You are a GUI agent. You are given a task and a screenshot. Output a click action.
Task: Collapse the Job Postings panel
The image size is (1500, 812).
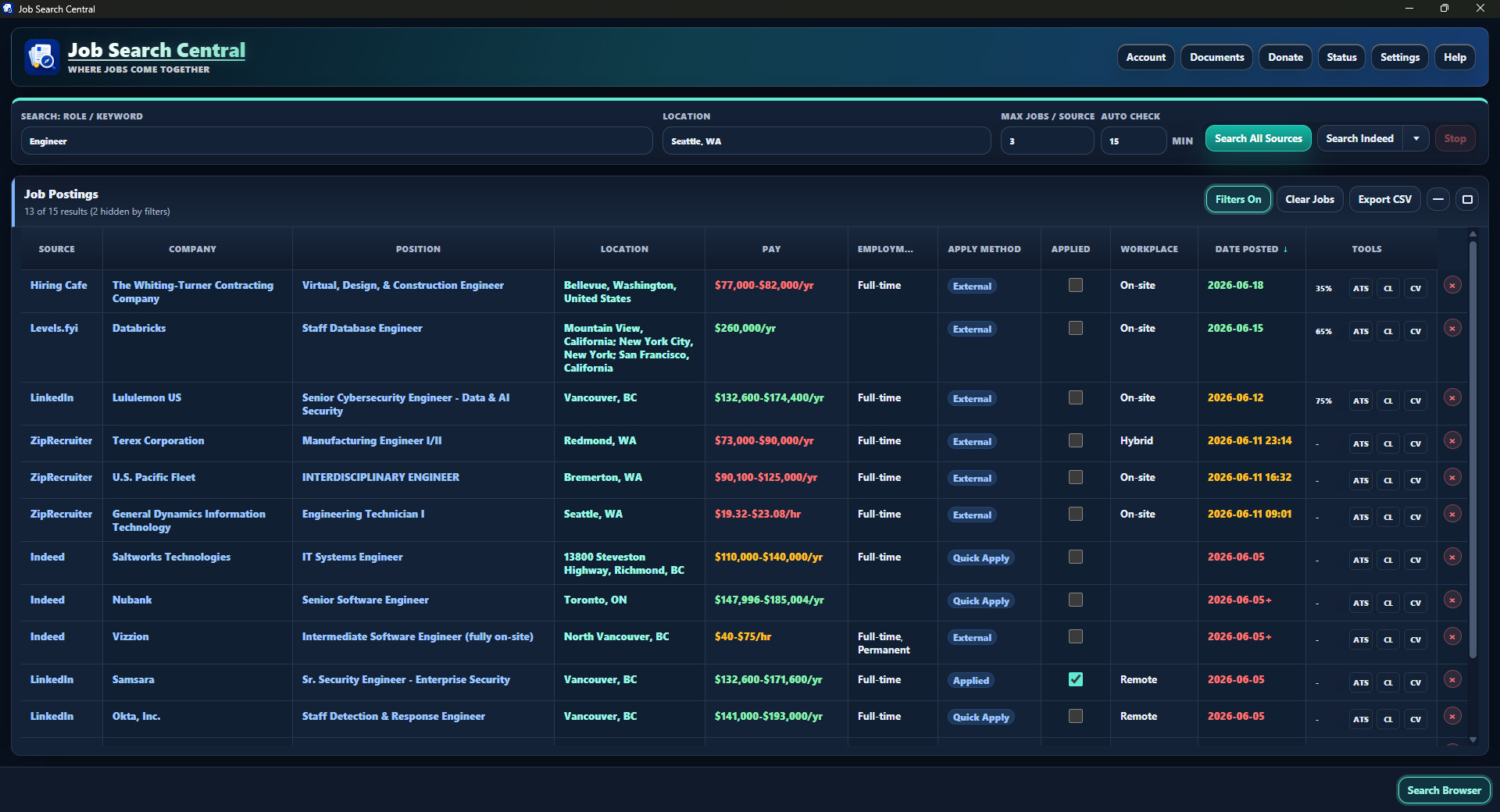click(x=1438, y=200)
